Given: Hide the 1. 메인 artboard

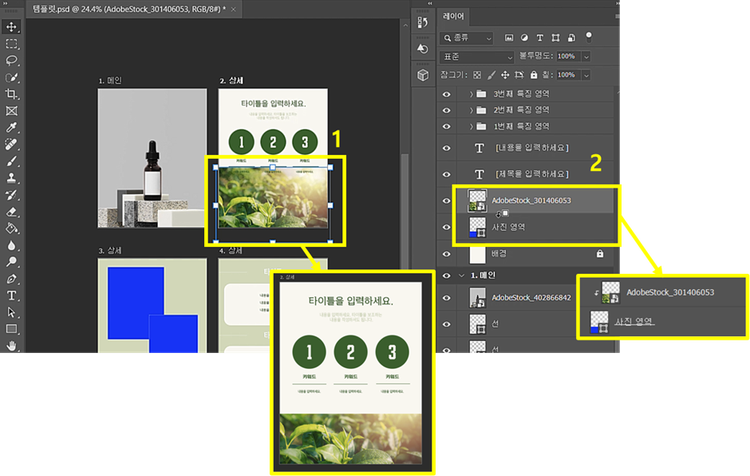Looking at the screenshot, I should (x=446, y=276).
